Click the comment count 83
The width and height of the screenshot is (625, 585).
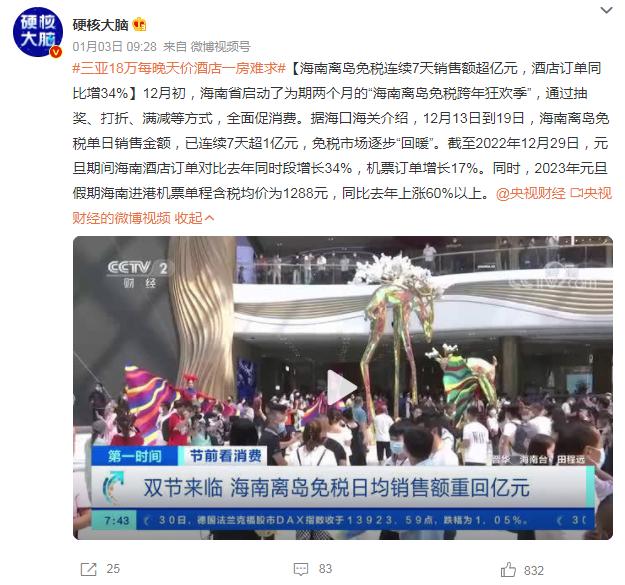(325, 569)
